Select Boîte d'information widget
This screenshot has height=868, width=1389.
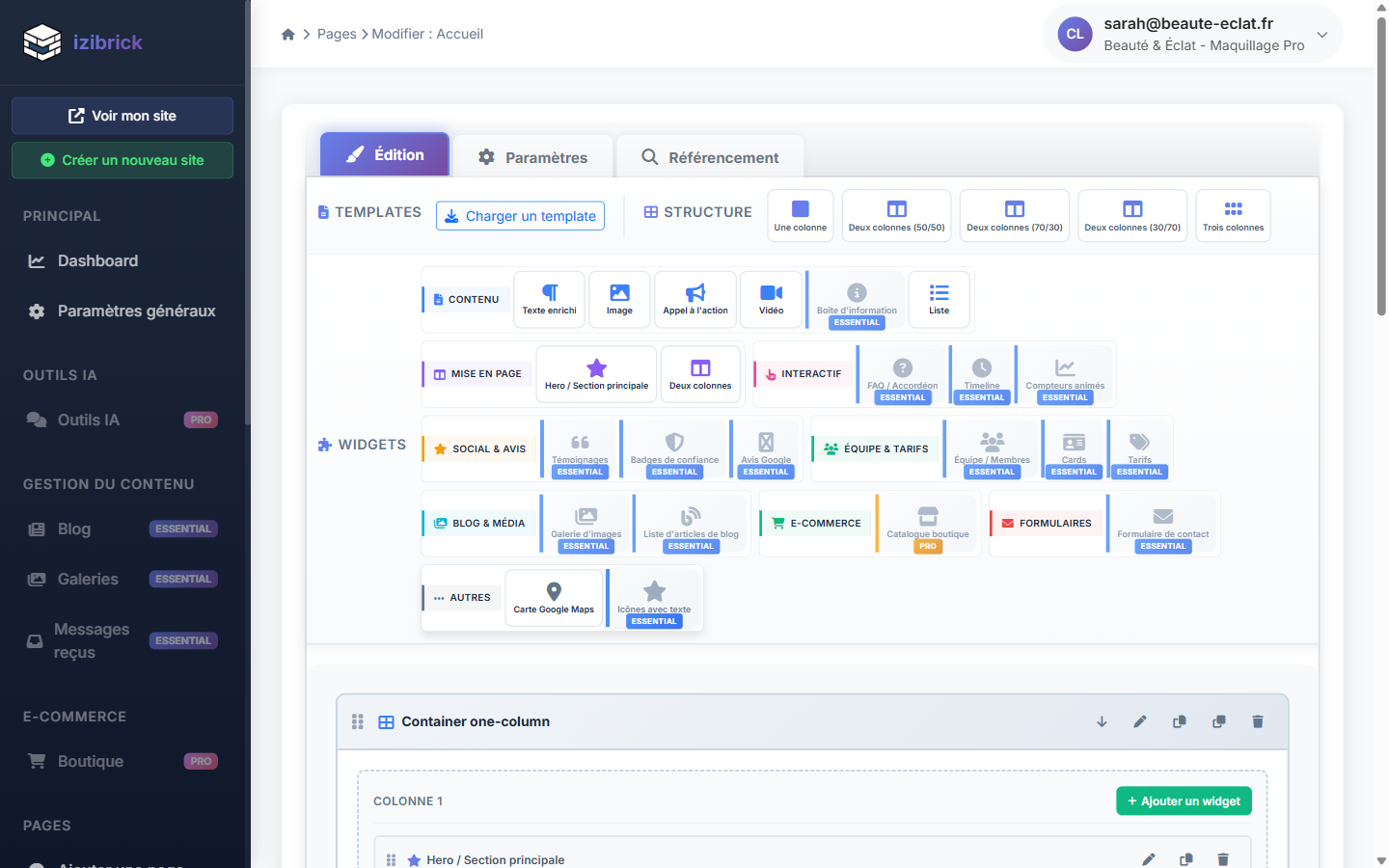pos(857,301)
